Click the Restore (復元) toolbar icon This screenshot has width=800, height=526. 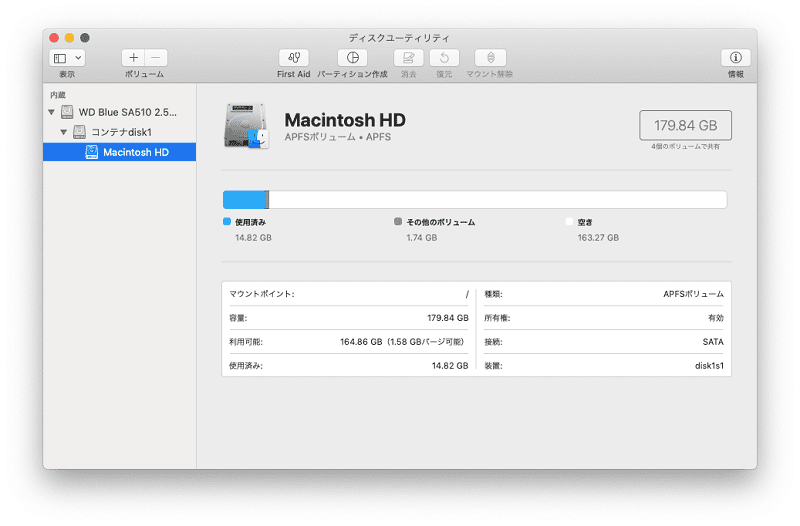(x=444, y=58)
